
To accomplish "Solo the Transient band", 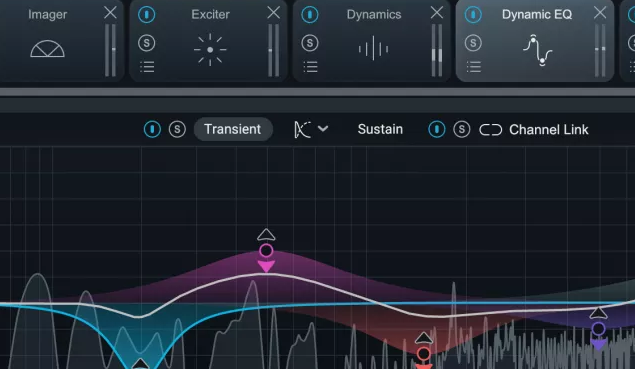I will coord(177,129).
